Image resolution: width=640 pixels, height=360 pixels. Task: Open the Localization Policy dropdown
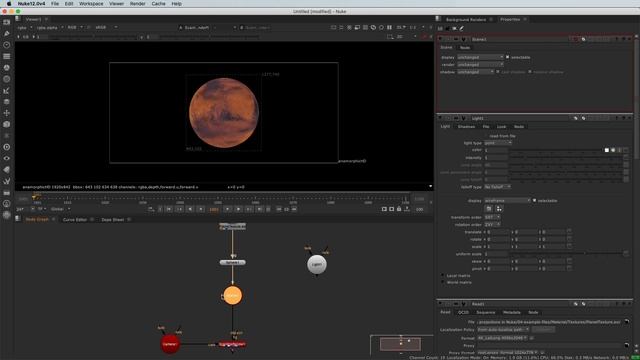pyautogui.click(x=503, y=329)
